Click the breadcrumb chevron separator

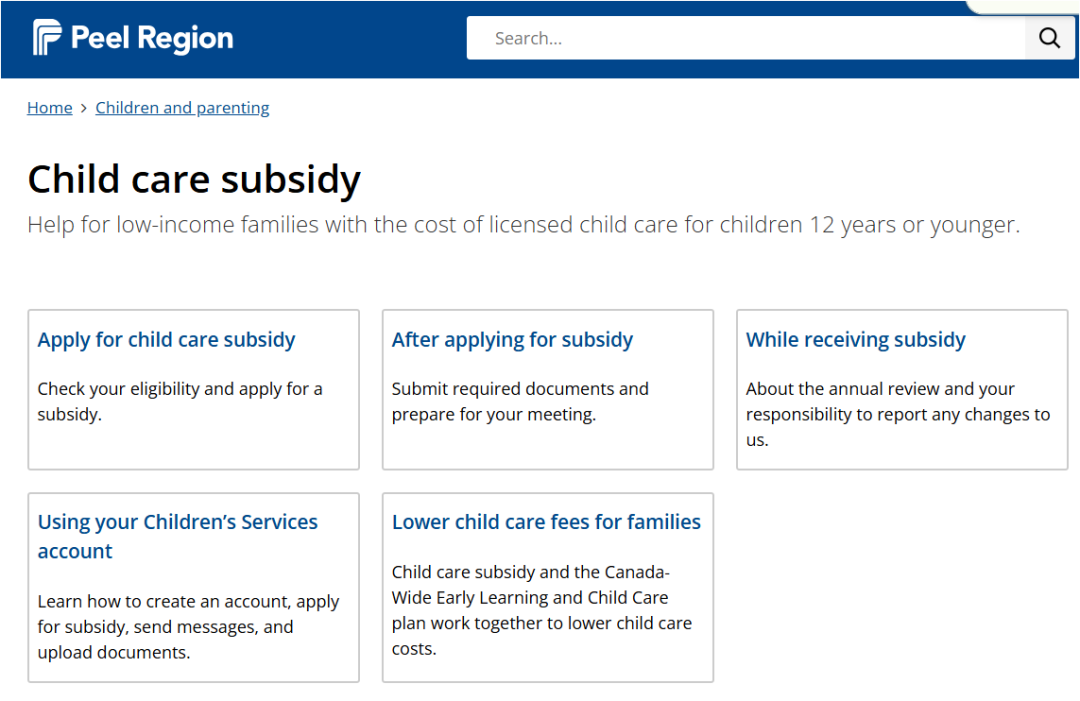(83, 108)
